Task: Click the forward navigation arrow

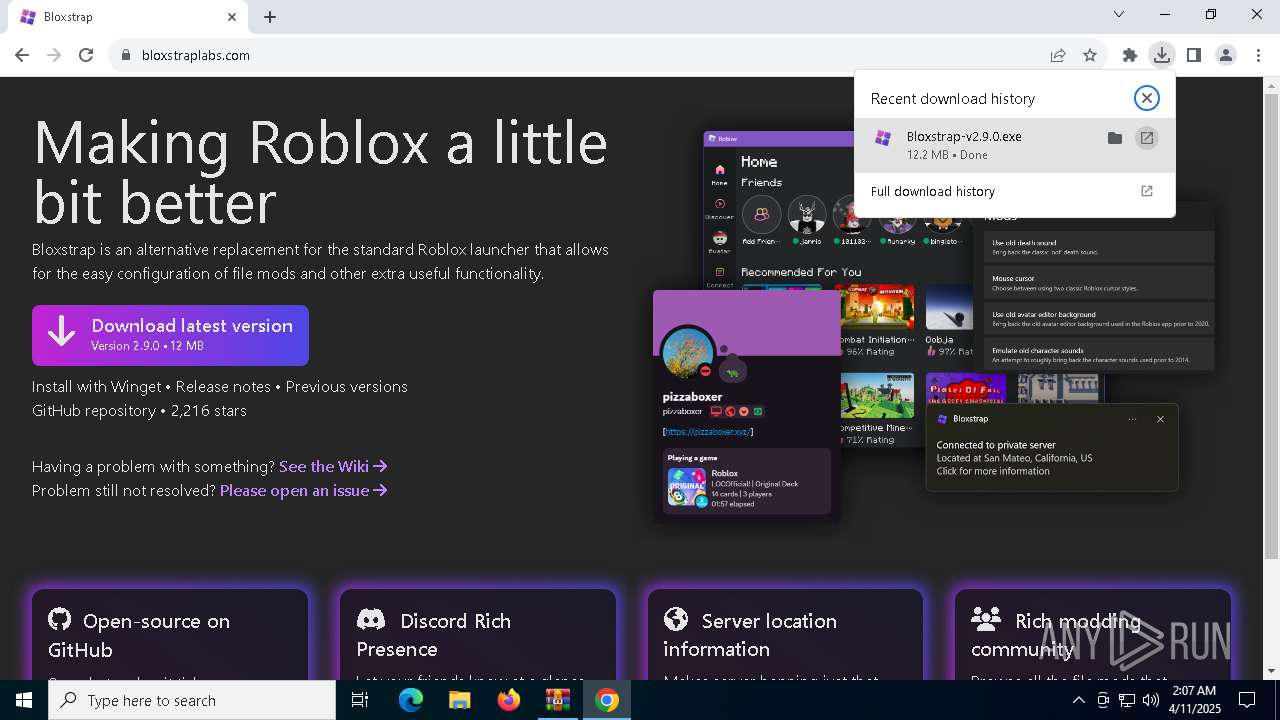Action: pos(54,56)
